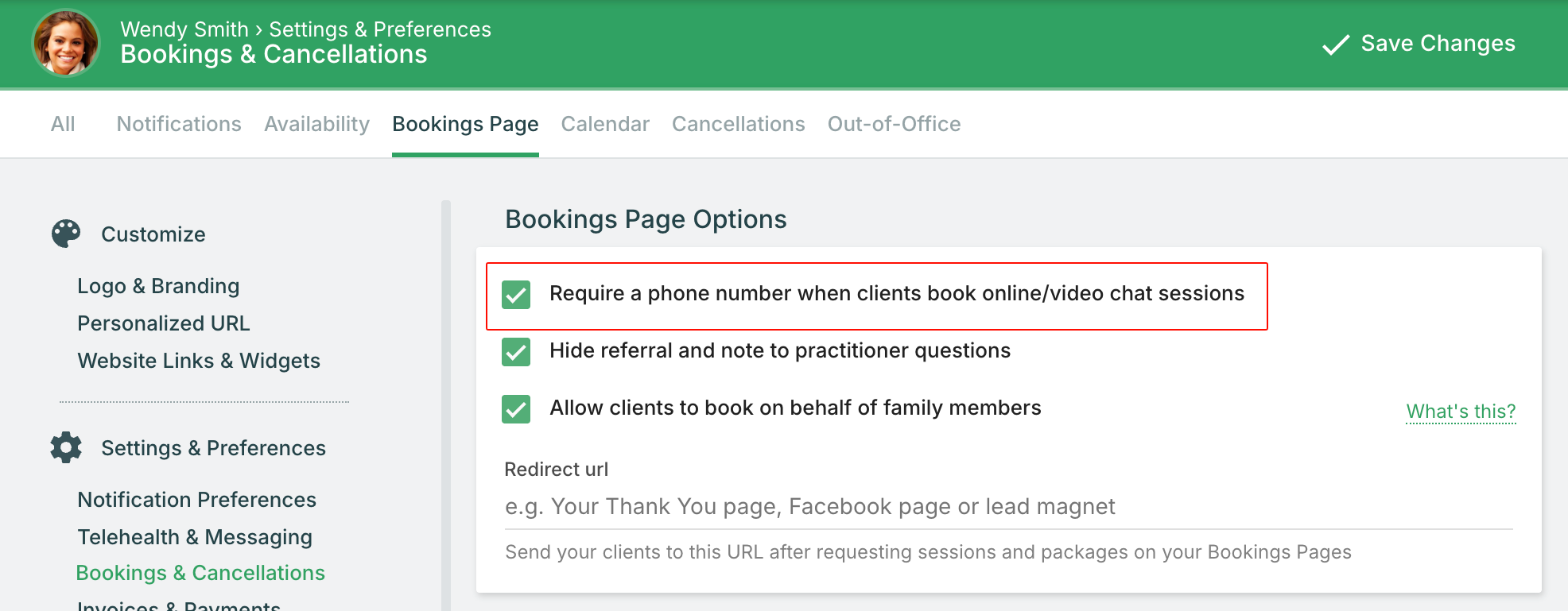Viewport: 1568px width, 611px height.
Task: Select the Calendar tab
Action: click(605, 124)
